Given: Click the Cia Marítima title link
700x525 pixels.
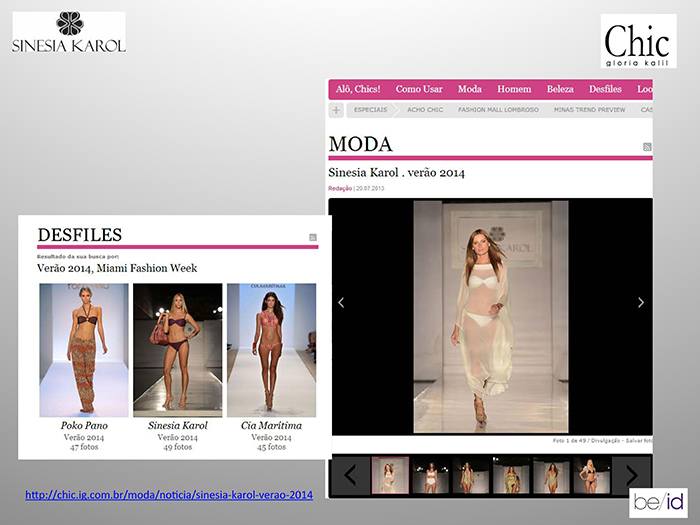Looking at the screenshot, I should tap(271, 425).
